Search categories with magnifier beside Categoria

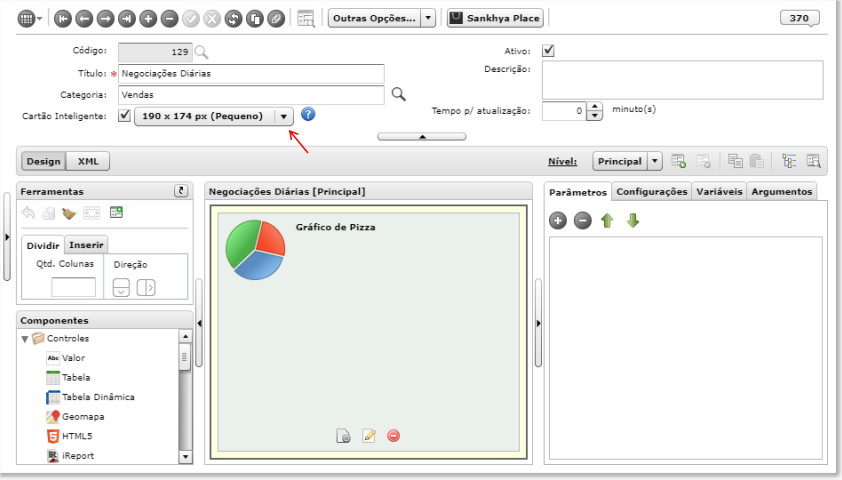pyautogui.click(x=398, y=94)
